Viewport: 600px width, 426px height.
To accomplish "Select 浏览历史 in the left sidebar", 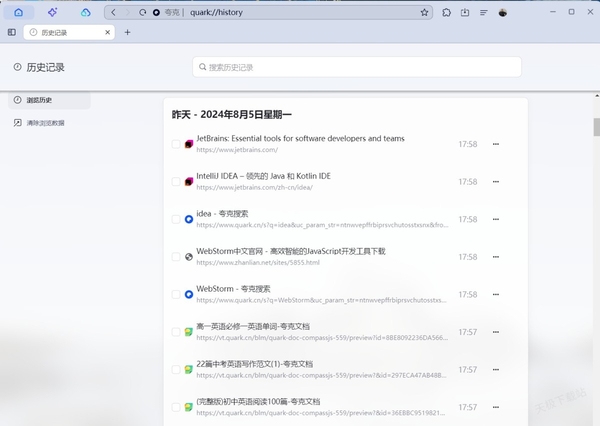I will pos(40,100).
